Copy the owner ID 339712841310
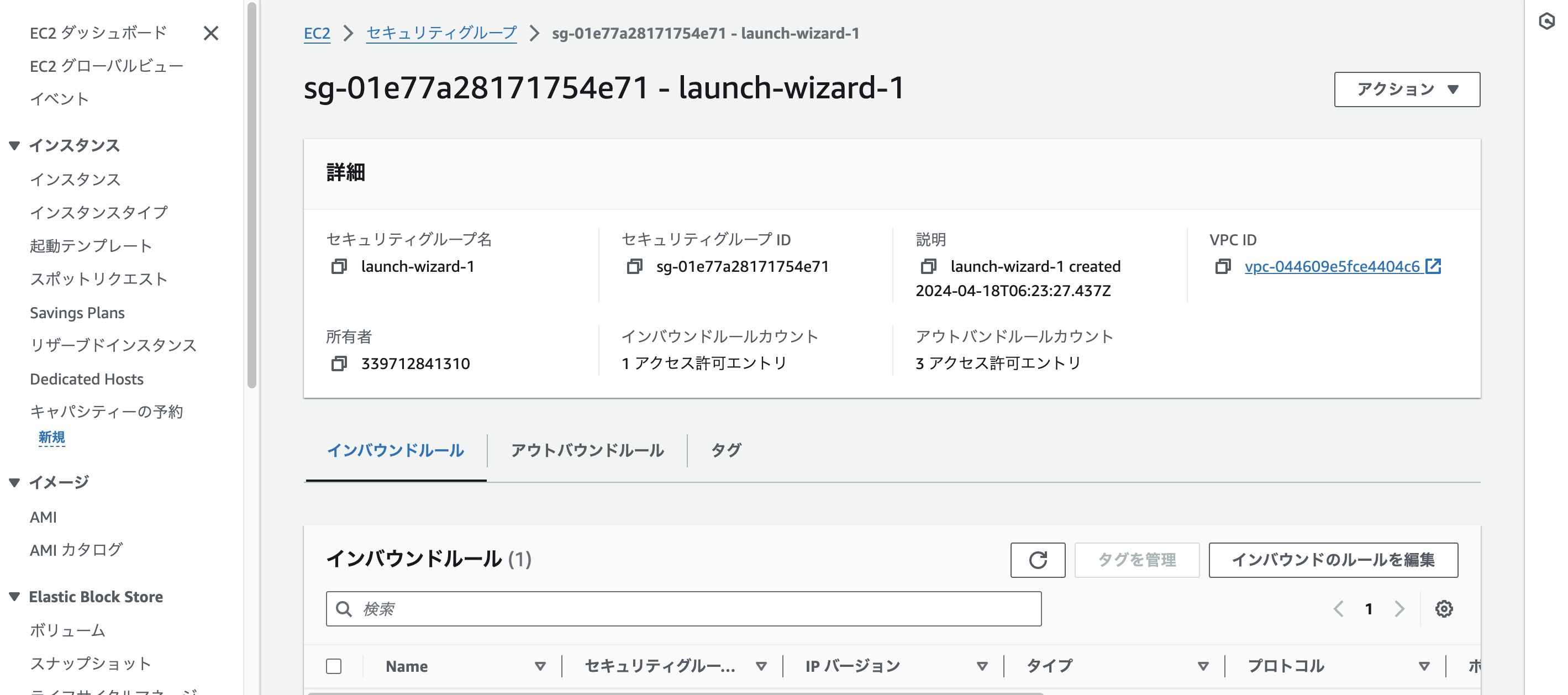The image size is (1568, 695). [x=339, y=364]
